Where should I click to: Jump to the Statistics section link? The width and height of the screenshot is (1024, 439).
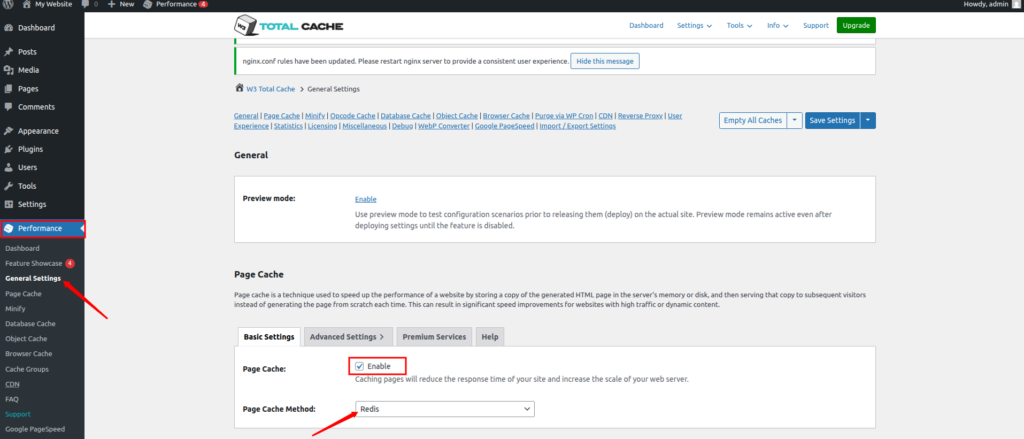point(288,126)
